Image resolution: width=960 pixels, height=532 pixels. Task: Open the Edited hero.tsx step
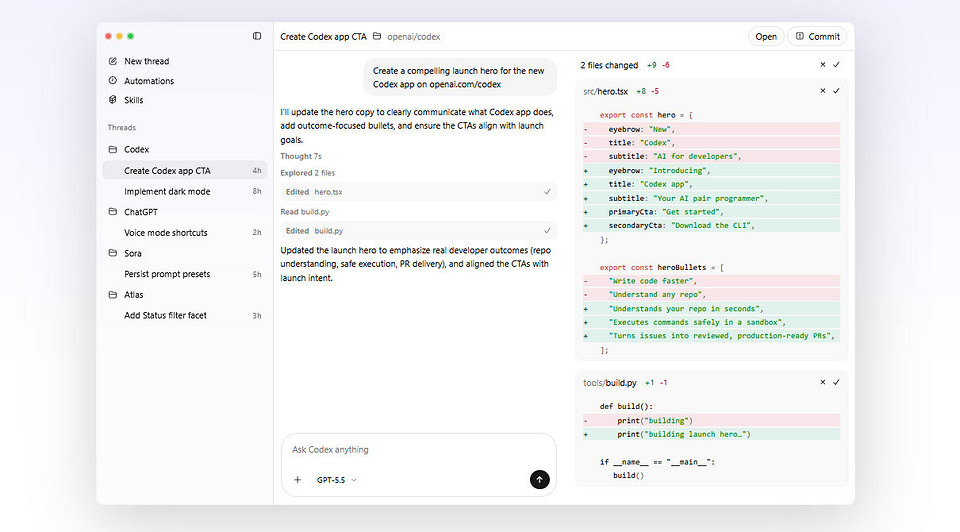[419, 192]
